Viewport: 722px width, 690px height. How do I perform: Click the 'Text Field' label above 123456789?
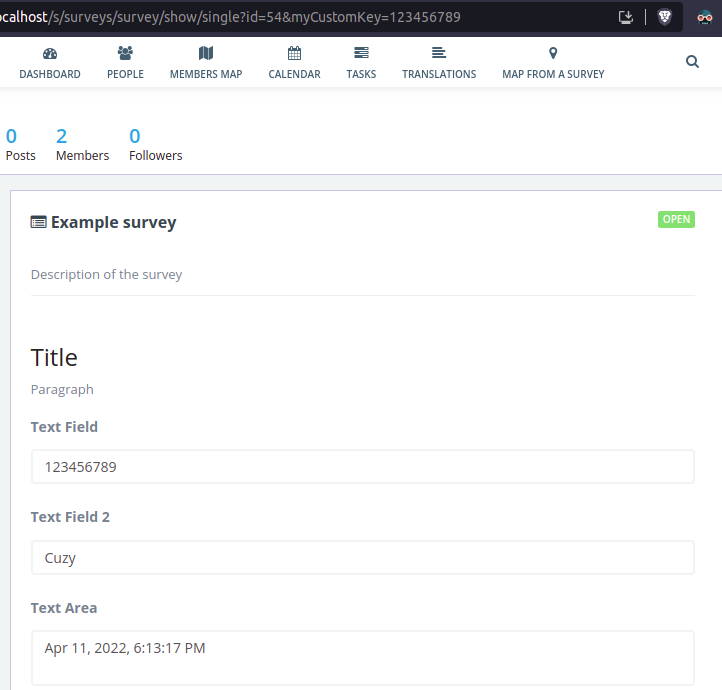tap(64, 427)
